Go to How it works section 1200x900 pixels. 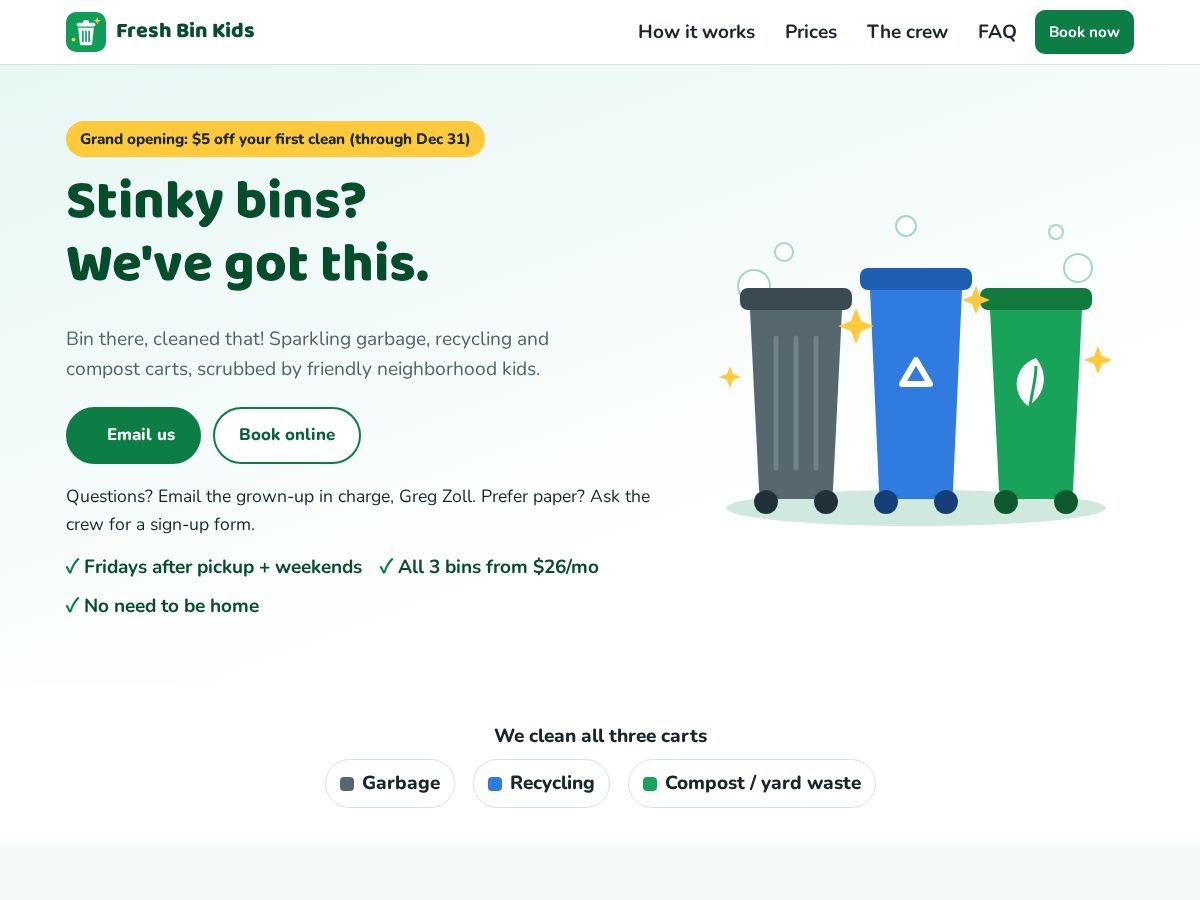pos(696,32)
